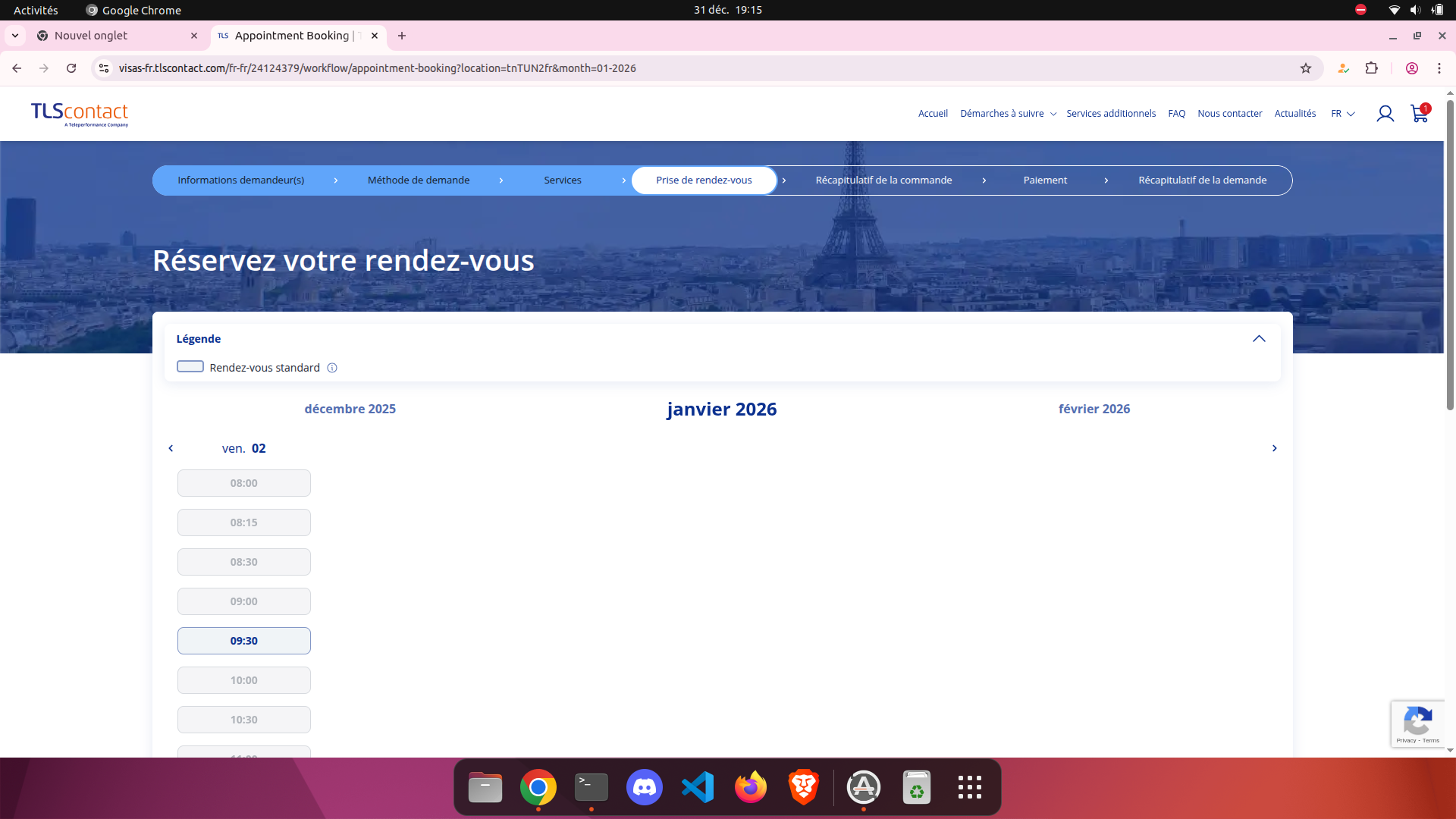The image size is (1456, 819).
Task: Open the Chrome extensions puzzle icon
Action: pos(1371,68)
